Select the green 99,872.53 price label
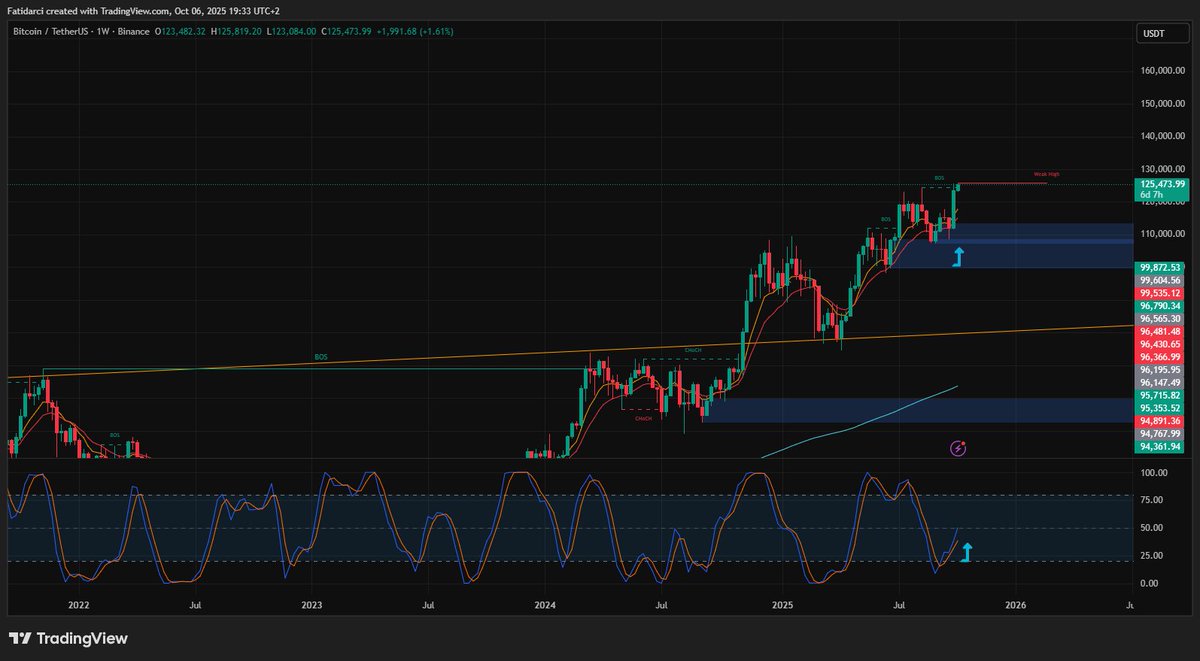Screen dimensions: 1200x661 [x=1161, y=268]
